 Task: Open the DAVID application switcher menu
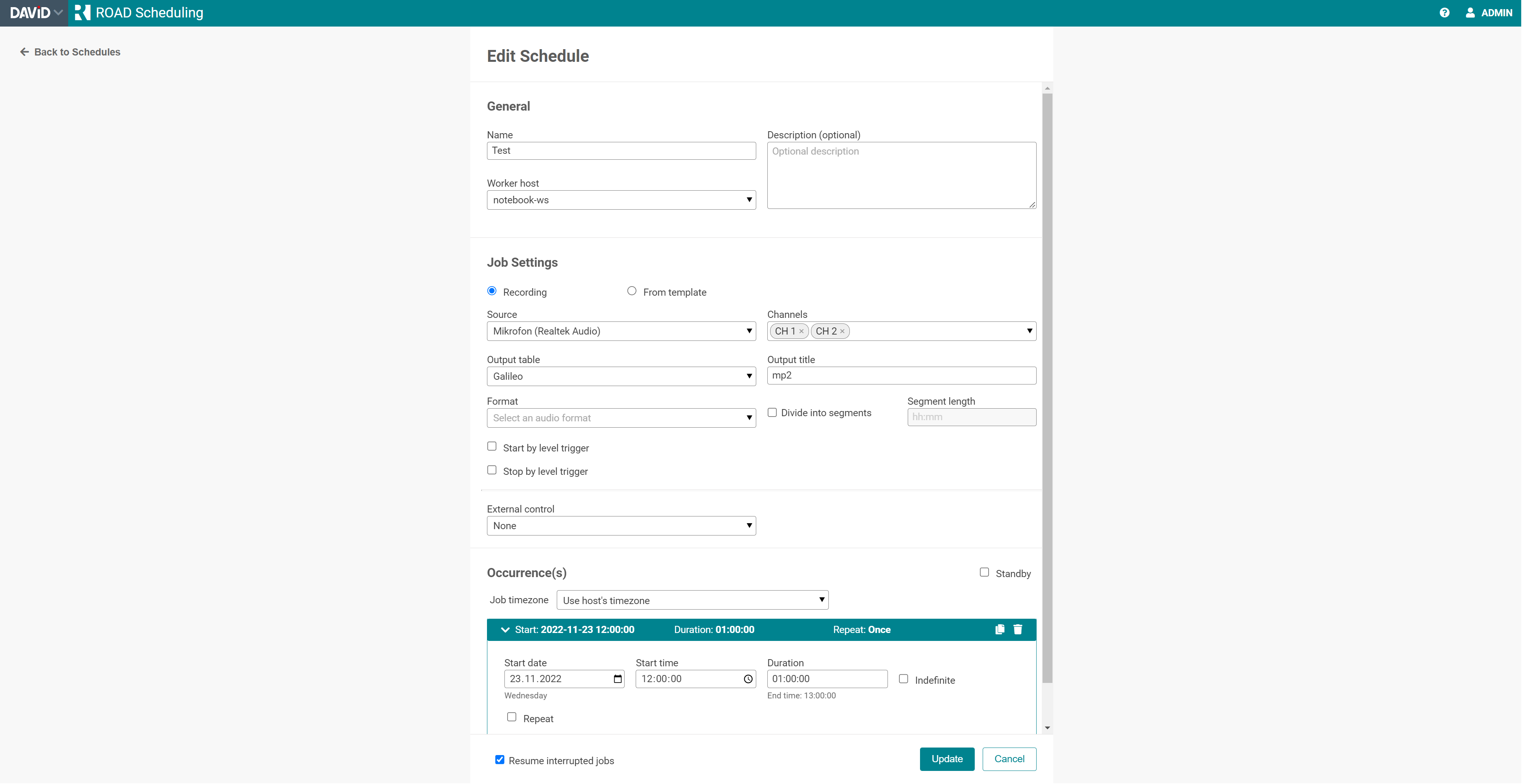35,12
